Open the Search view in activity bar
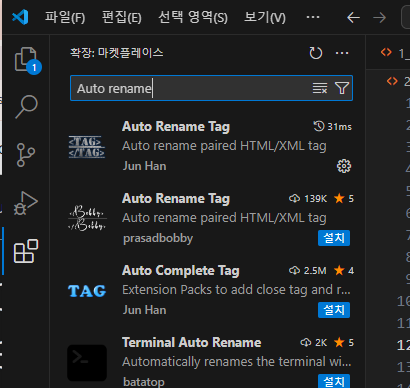 26,107
